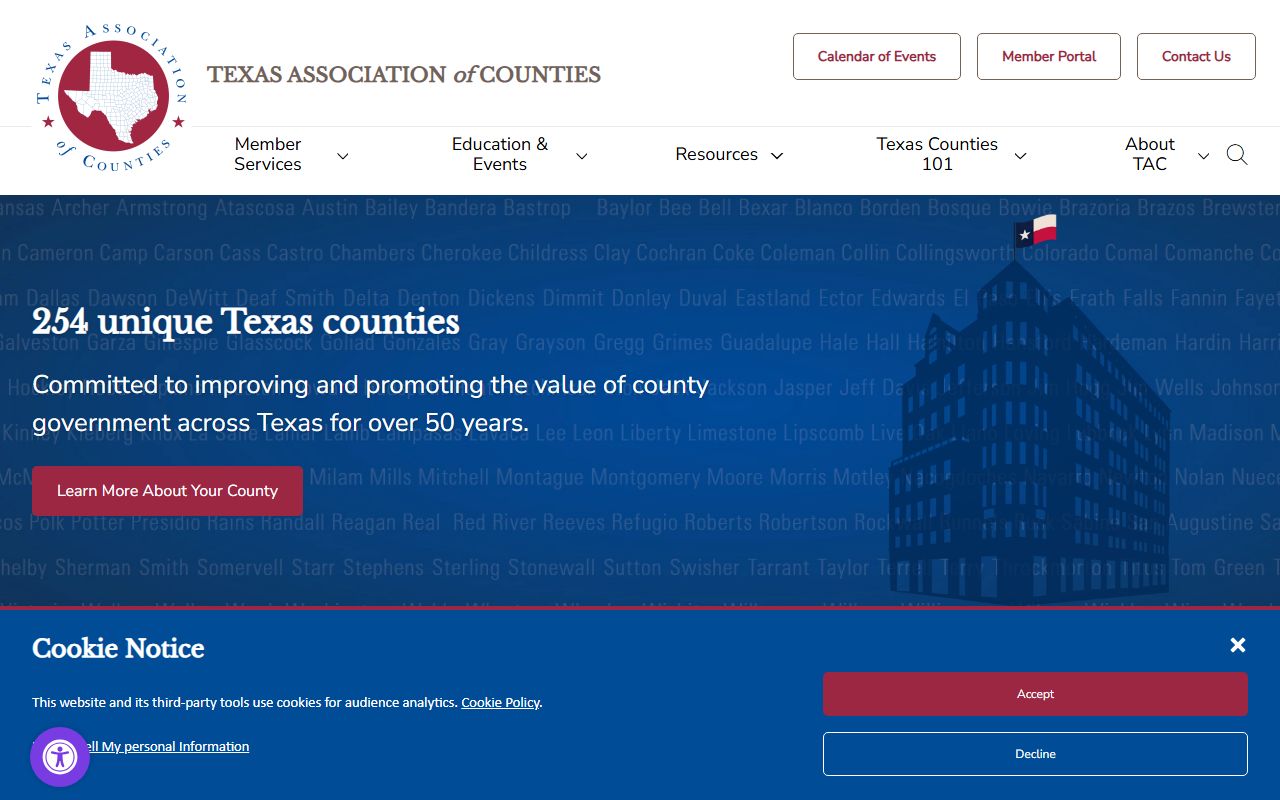Viewport: 1280px width, 800px height.
Task: Open the purple accessibility options icon
Action: coord(60,757)
